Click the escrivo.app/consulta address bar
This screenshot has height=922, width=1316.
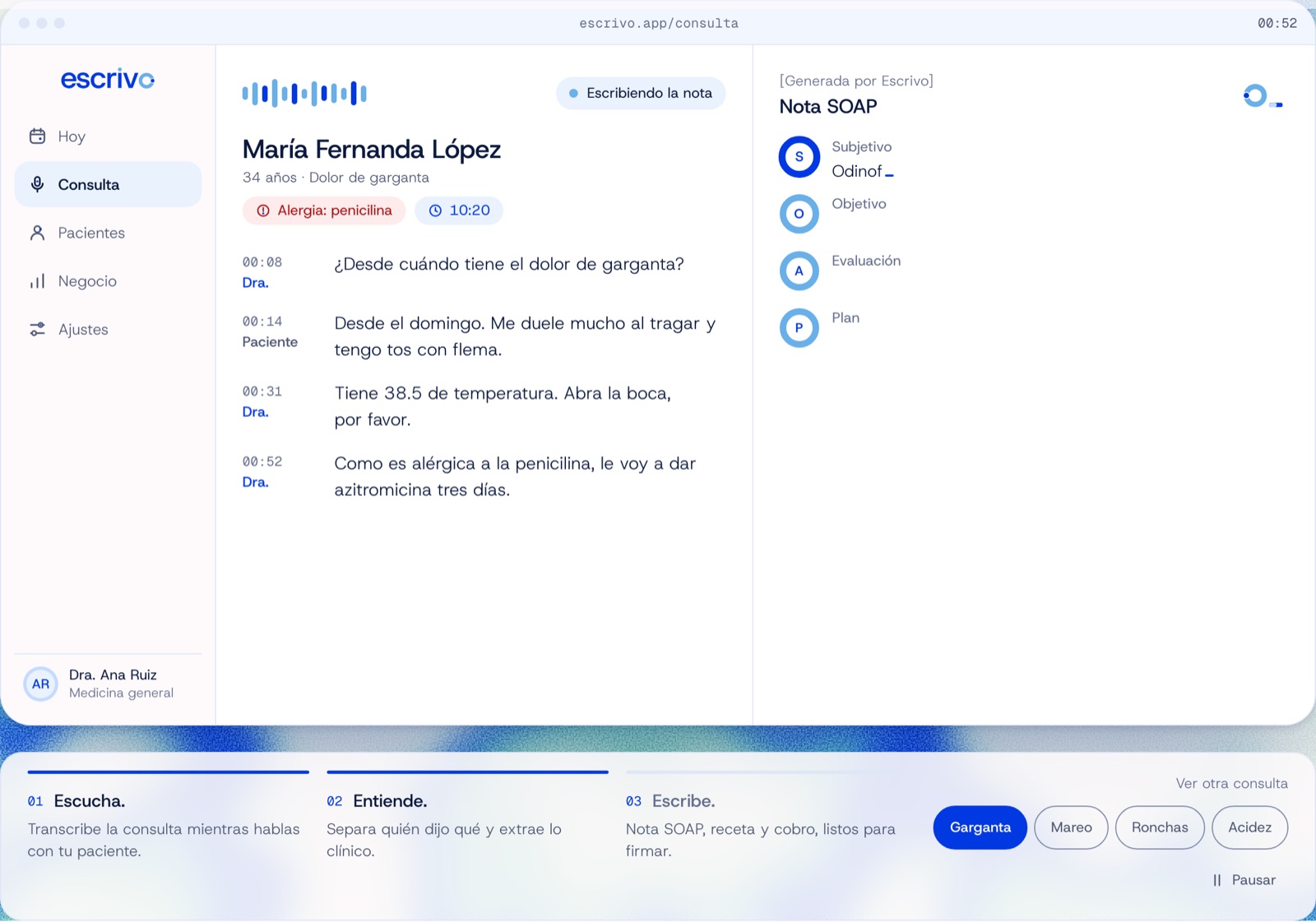[x=658, y=23]
